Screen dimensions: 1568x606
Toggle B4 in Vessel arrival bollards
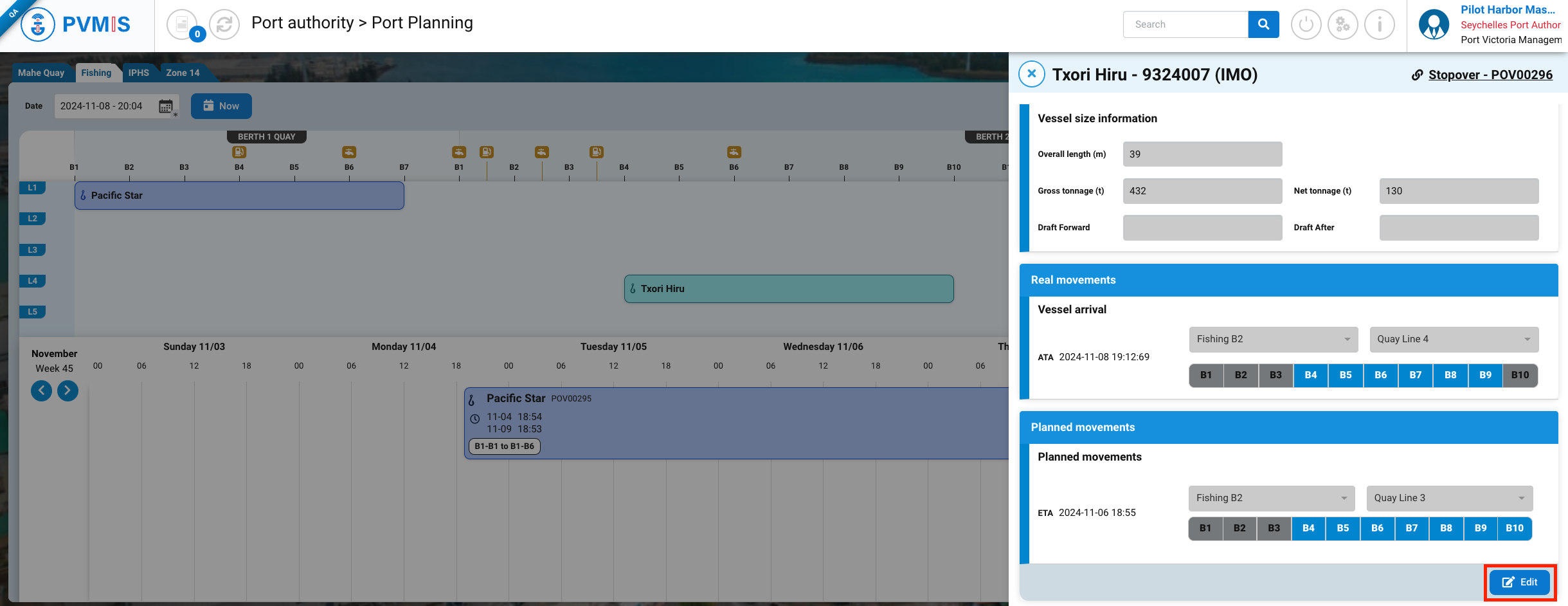1311,375
